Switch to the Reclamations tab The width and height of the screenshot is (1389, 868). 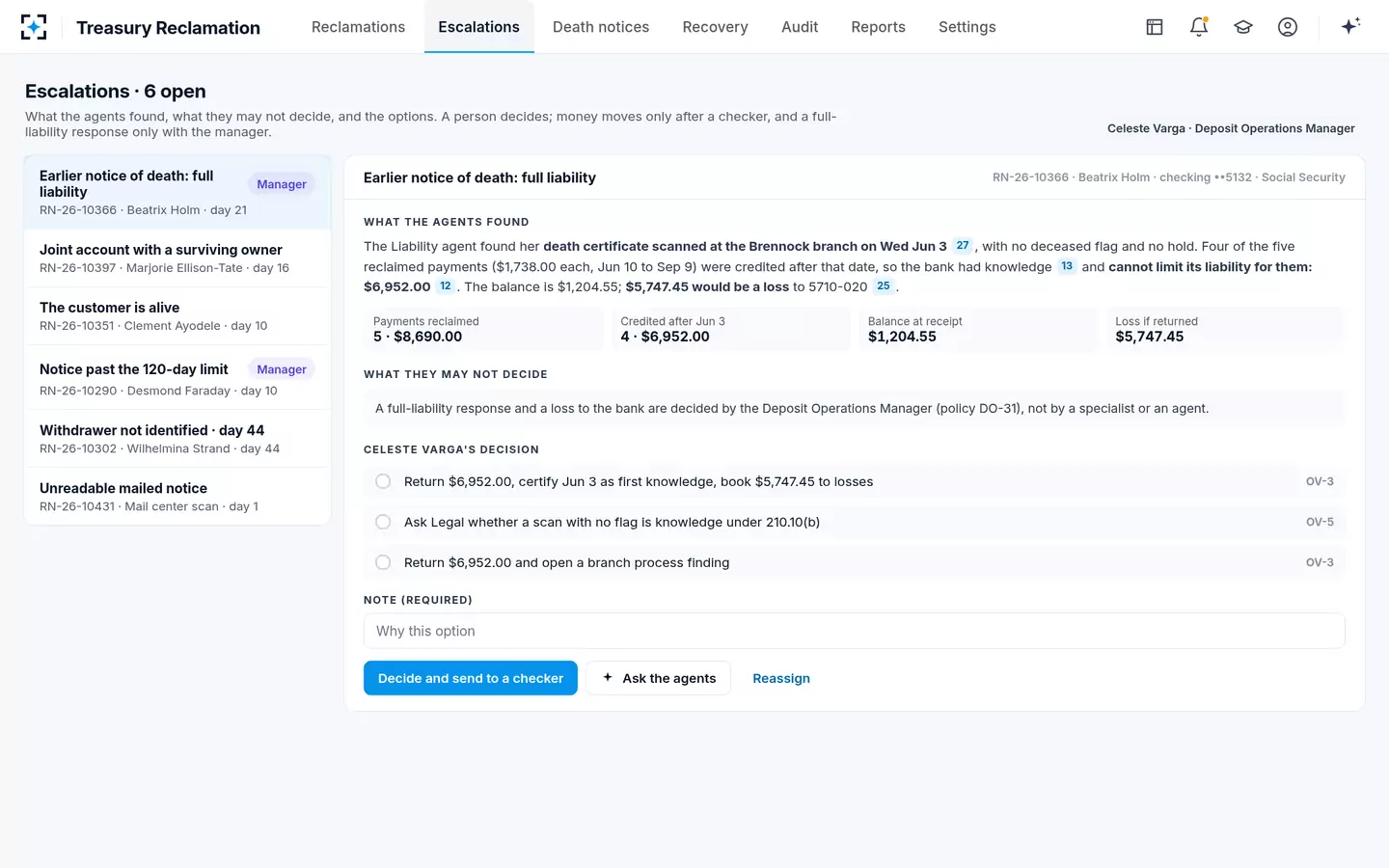[358, 27]
